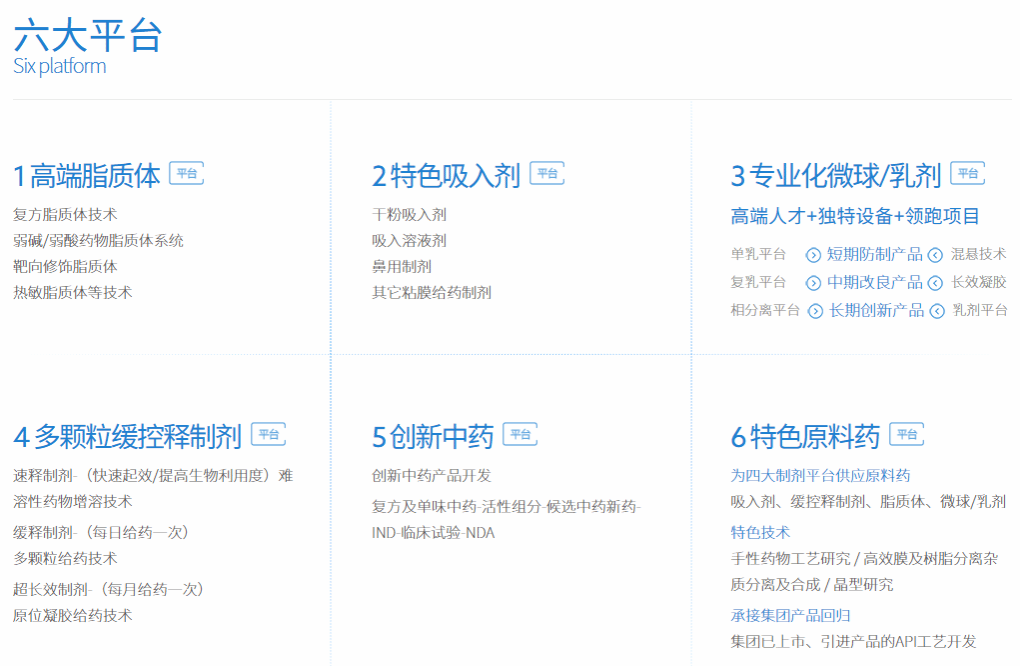Screen dimensions: 1020x666
Task: Click right-arrow icon after 相分离平台
Action: click(815, 311)
